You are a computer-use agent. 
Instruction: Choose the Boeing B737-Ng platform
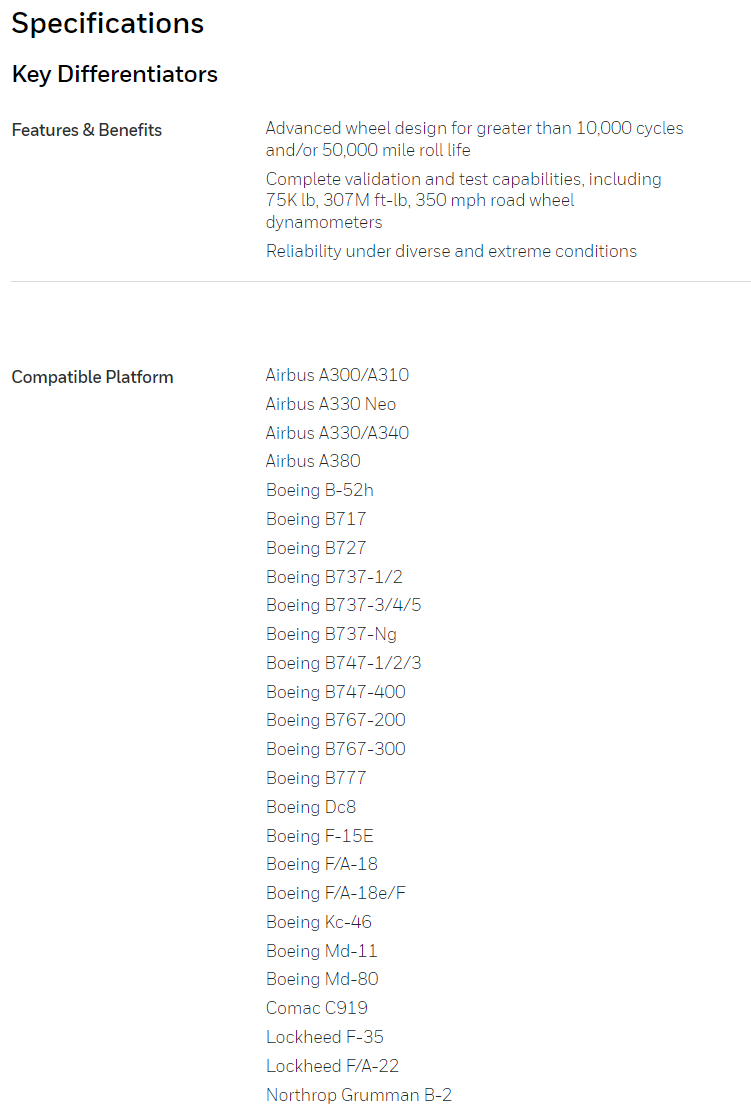pos(331,634)
